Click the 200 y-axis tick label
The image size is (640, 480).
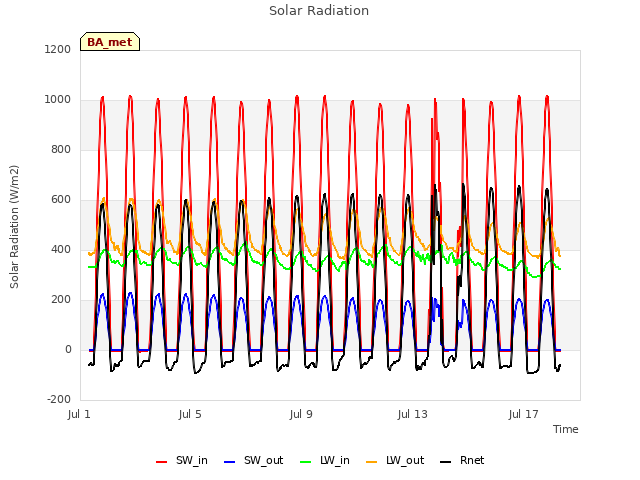pyautogui.click(x=61, y=300)
